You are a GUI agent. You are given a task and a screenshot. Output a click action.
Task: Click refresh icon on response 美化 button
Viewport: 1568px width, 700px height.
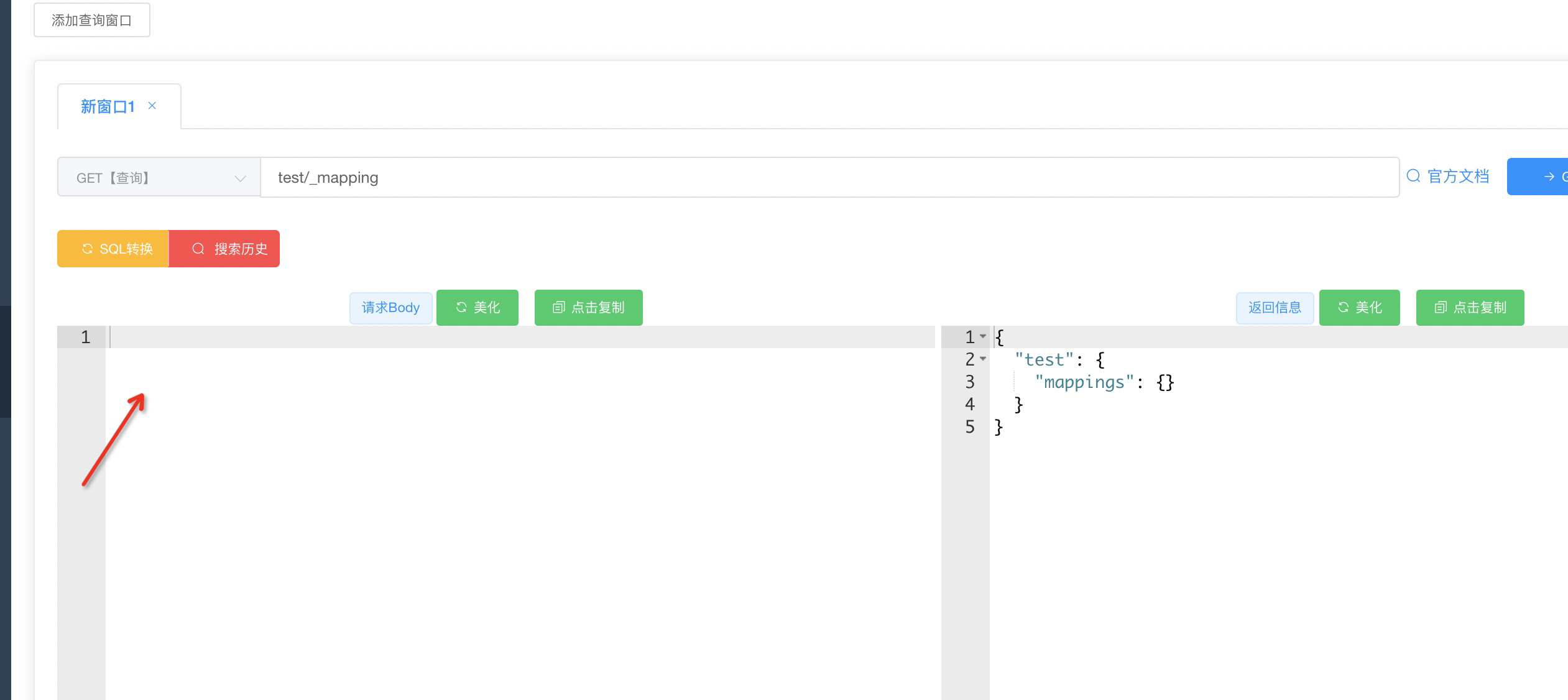tap(1344, 307)
